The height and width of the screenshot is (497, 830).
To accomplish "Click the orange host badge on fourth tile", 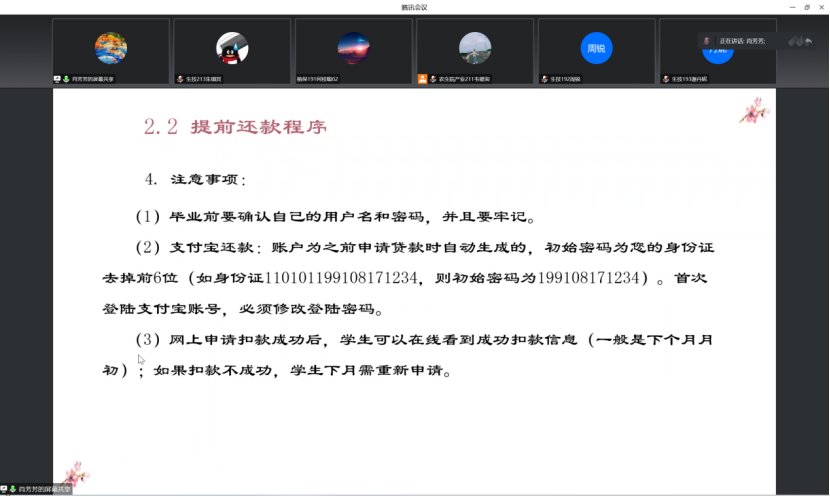I will pos(423,78).
